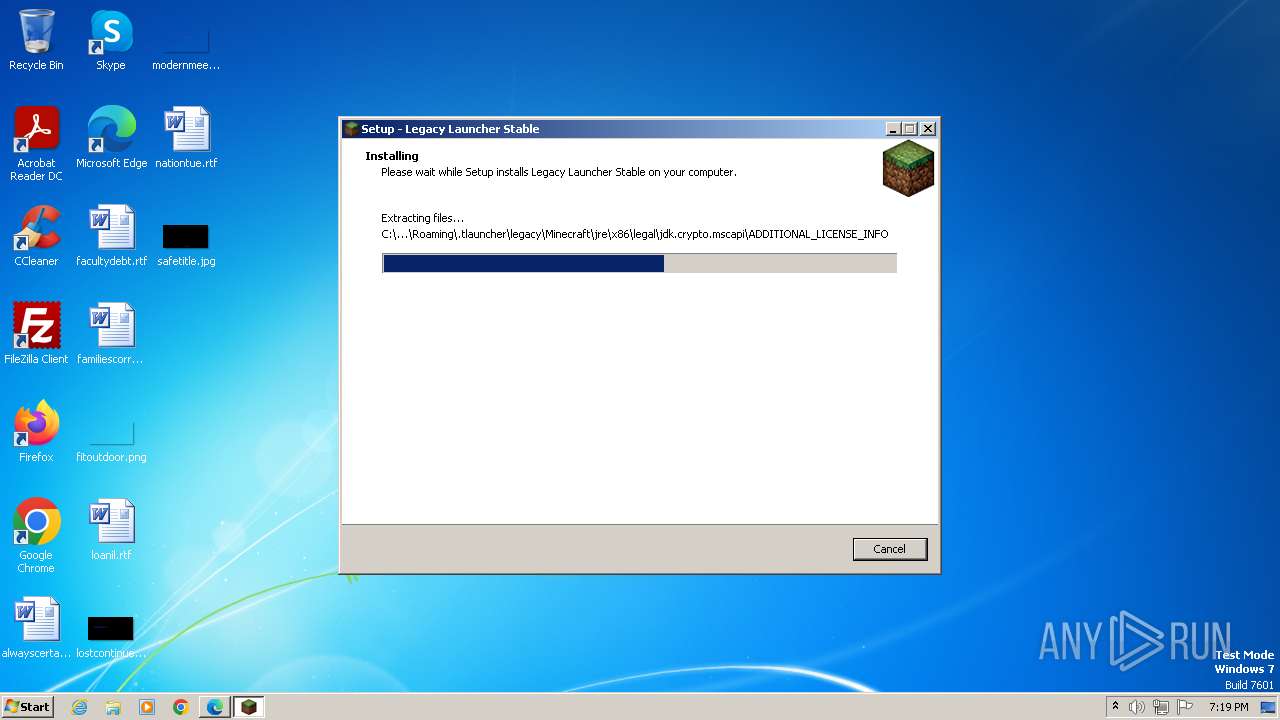Open Chrome from the taskbar

tap(181, 707)
